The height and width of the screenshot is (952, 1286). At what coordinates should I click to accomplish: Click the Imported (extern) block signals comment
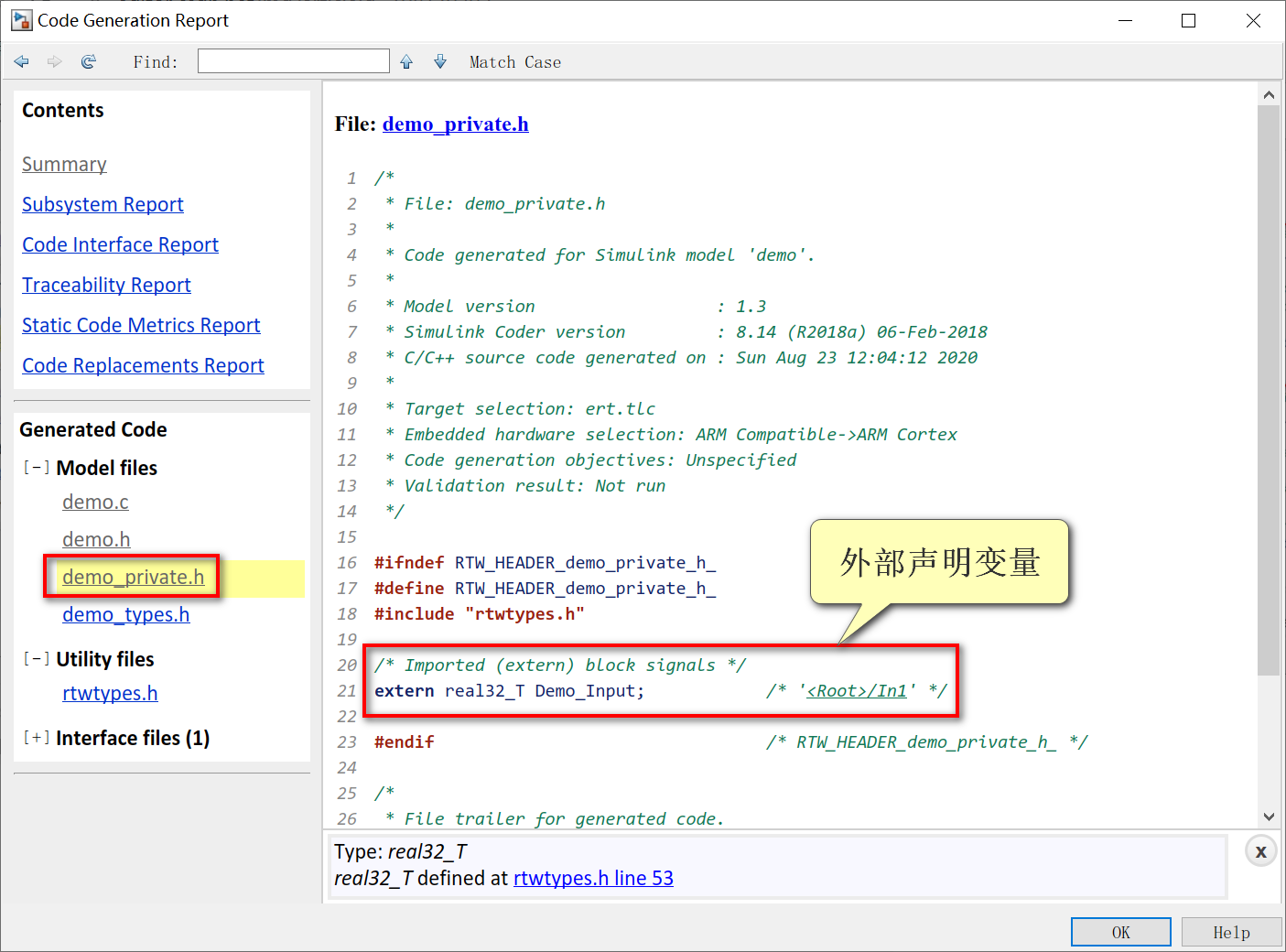pos(560,665)
